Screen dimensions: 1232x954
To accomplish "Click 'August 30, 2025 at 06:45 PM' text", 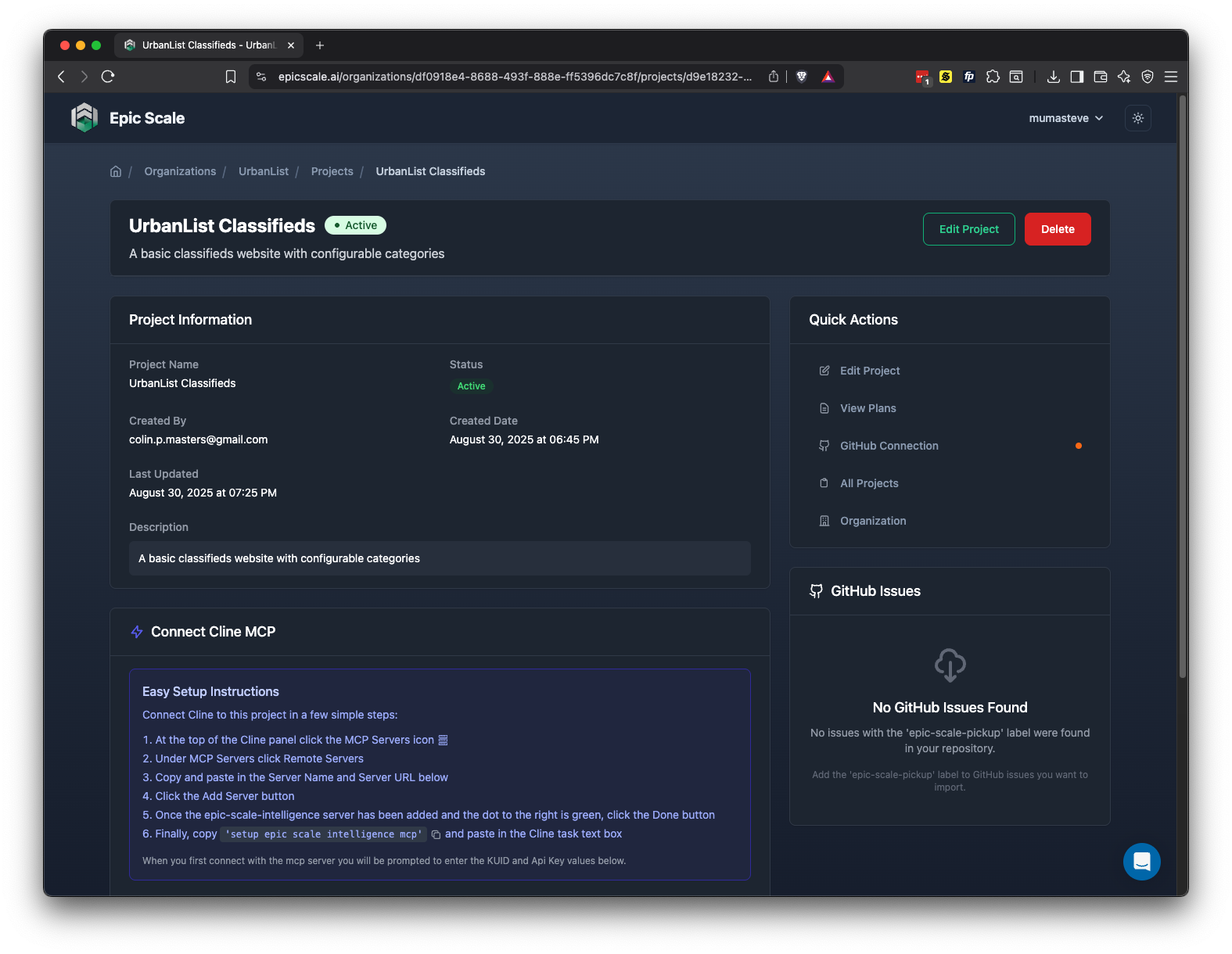I will (x=524, y=439).
